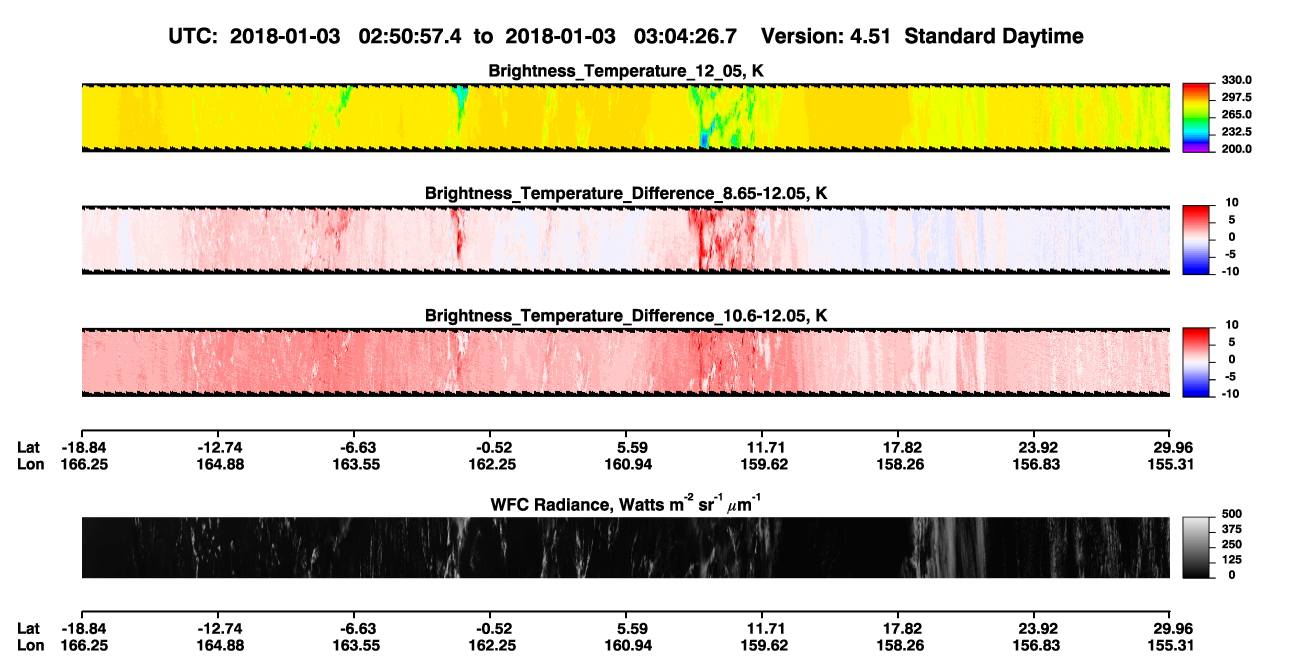Click the 10 label on the 10.6-12.05 colorbar
1300x667 pixels.
click(x=1232, y=326)
